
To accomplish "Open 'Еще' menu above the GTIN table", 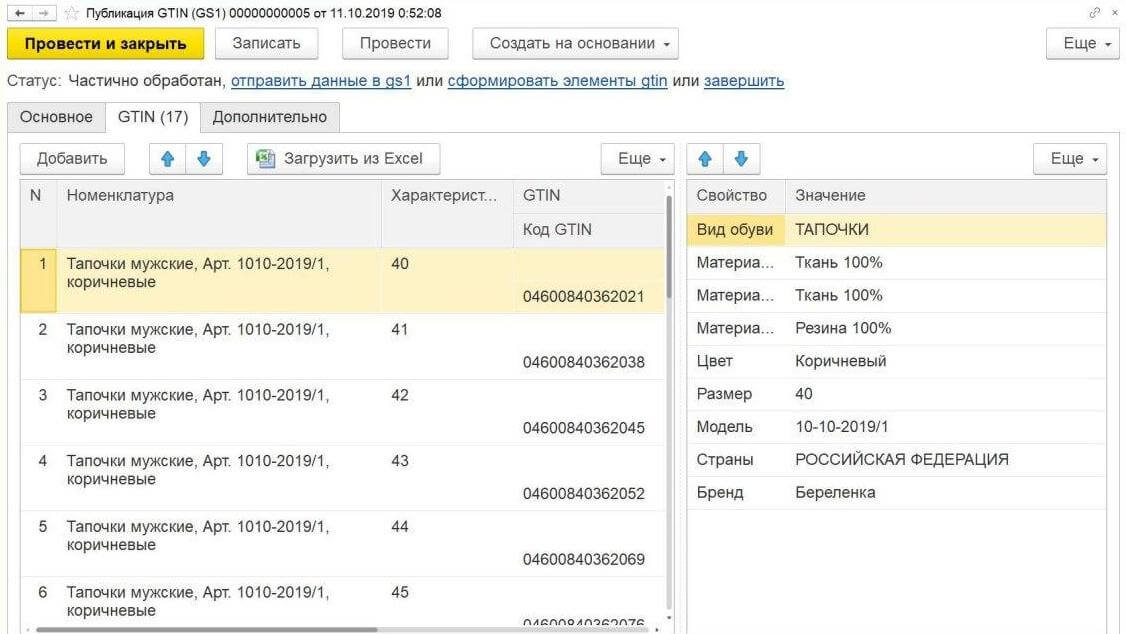I will (x=636, y=159).
